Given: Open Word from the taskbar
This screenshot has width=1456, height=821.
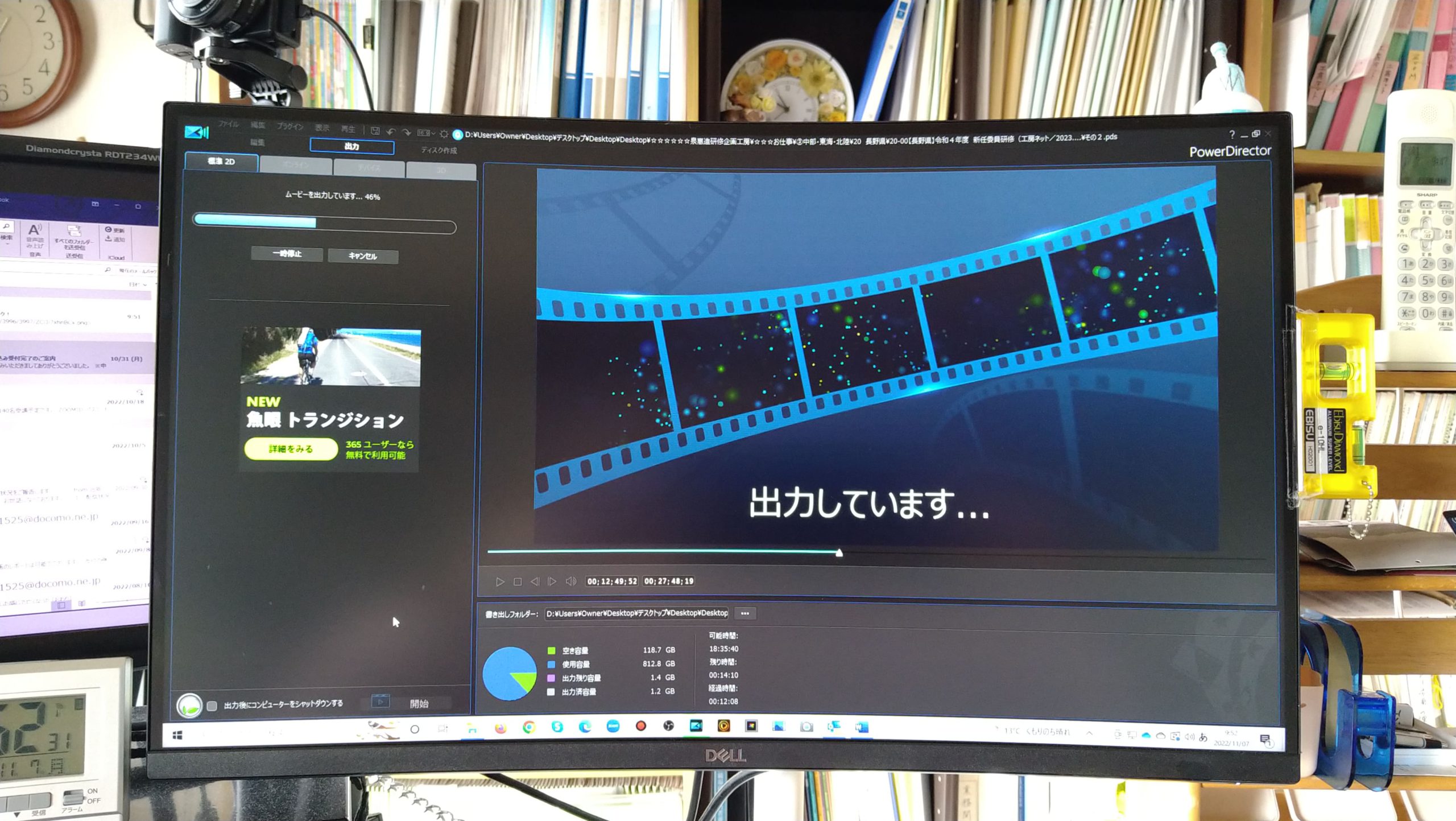Looking at the screenshot, I should tap(862, 727).
